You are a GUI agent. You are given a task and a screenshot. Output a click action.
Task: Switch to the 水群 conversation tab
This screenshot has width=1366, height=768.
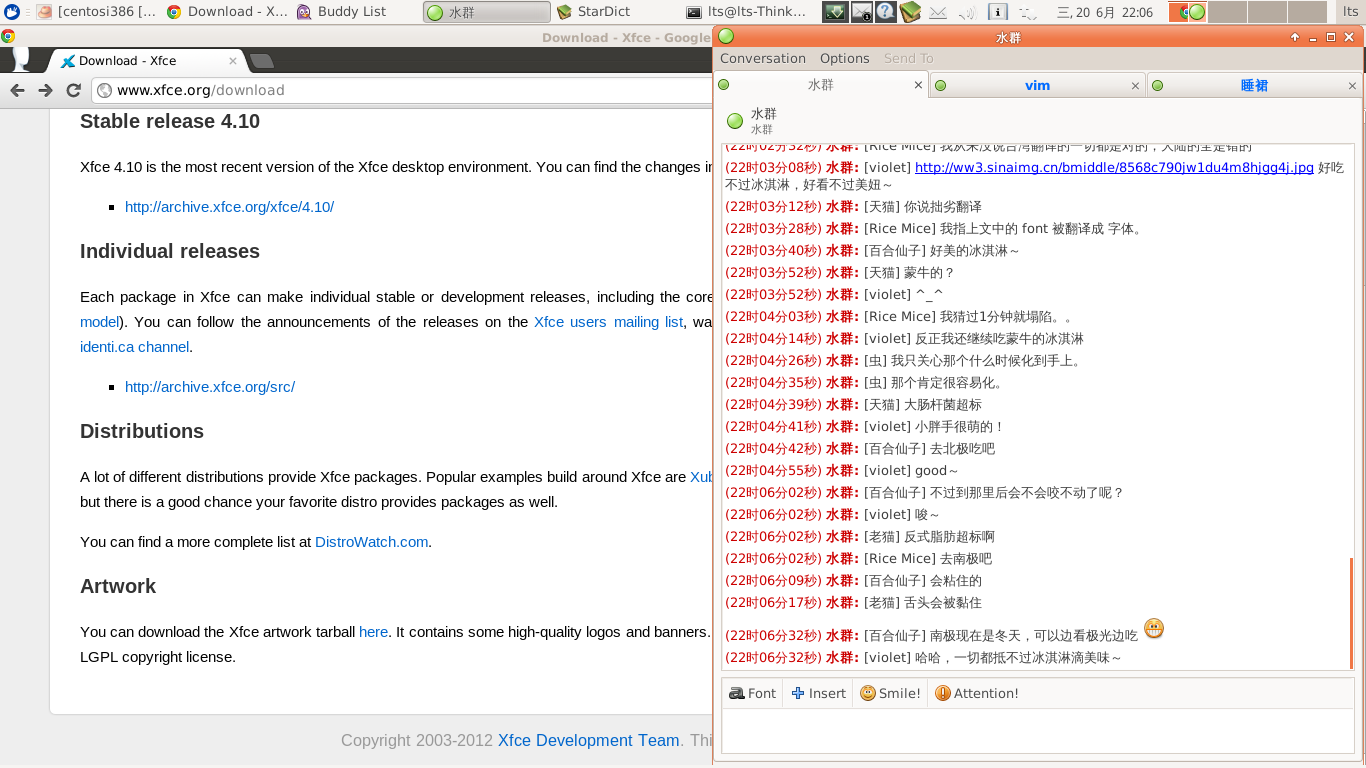pyautogui.click(x=821, y=85)
